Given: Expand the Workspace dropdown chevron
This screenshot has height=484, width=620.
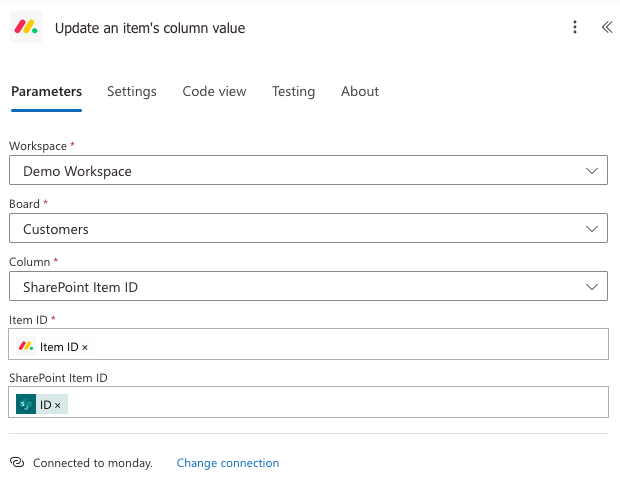Looking at the screenshot, I should point(592,171).
